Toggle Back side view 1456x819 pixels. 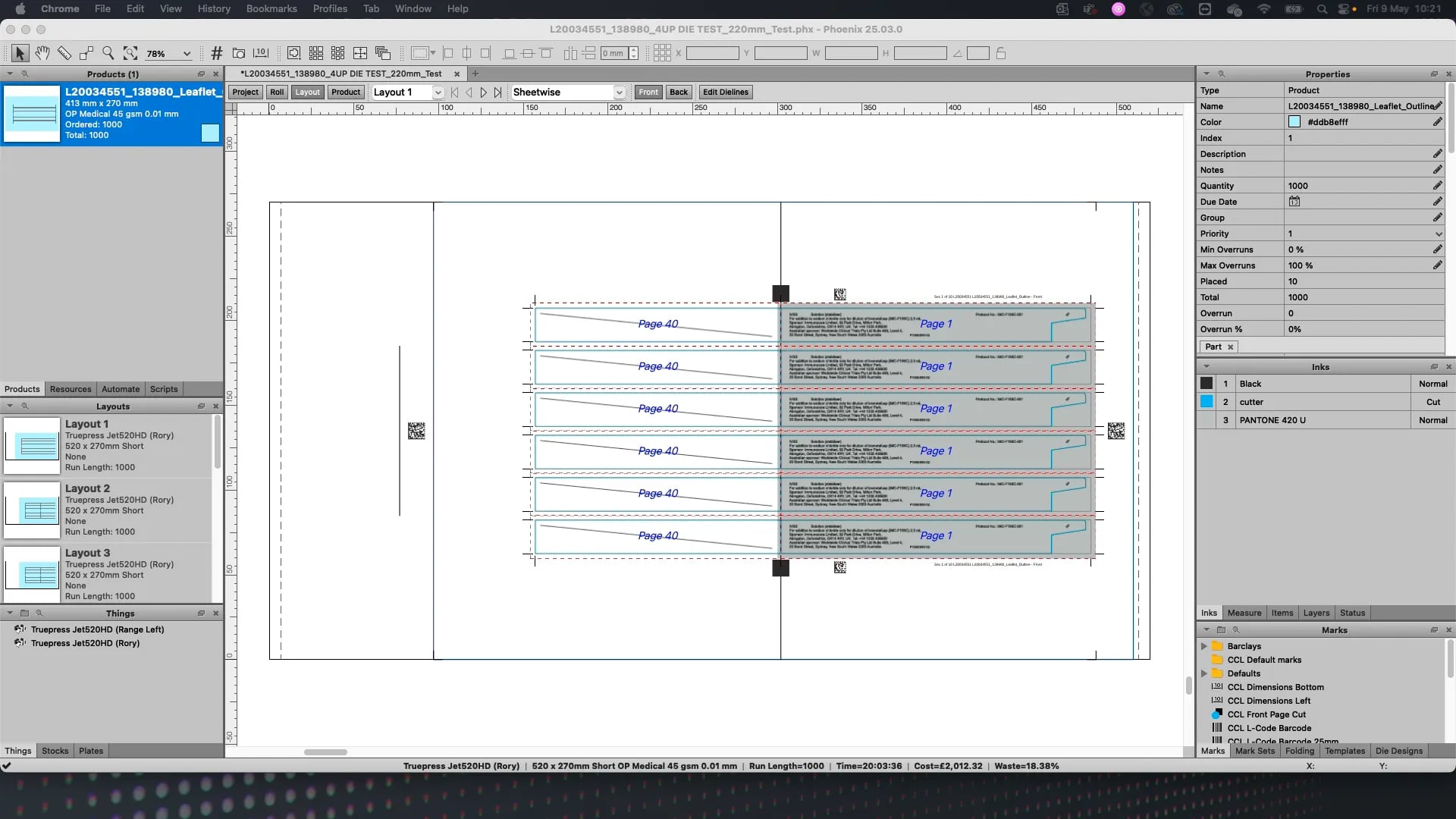(679, 93)
